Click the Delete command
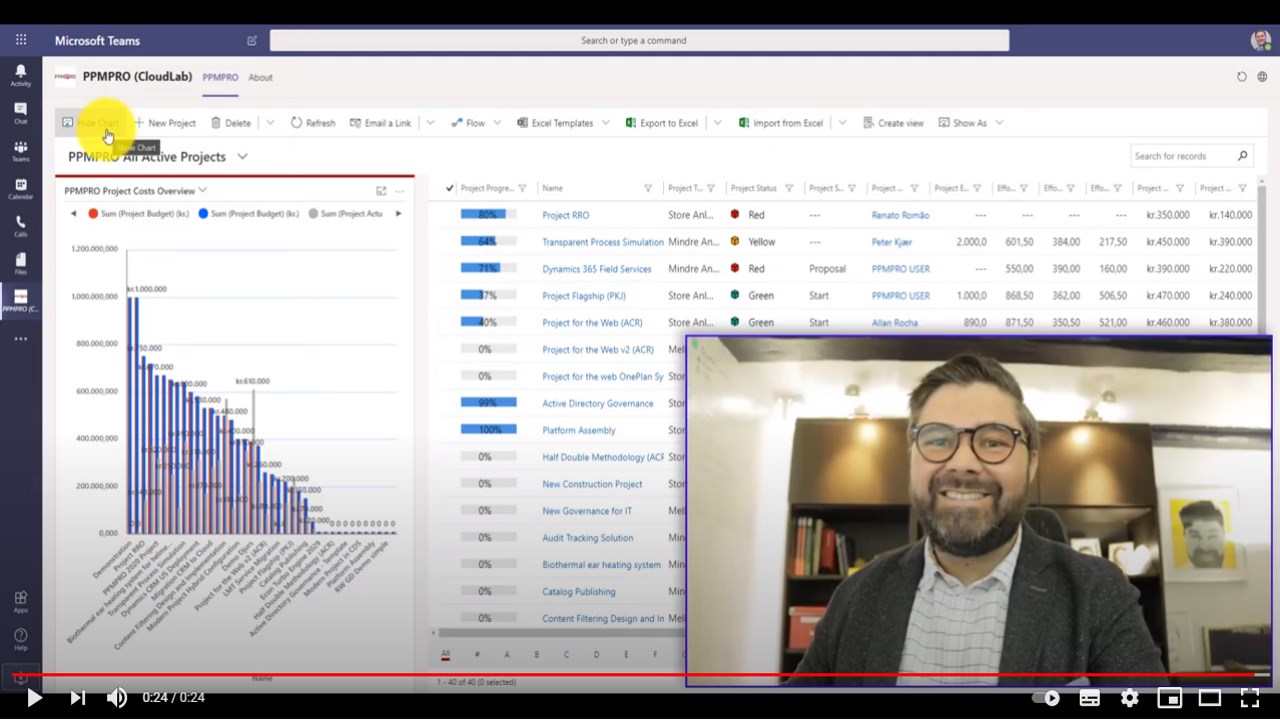The width and height of the screenshot is (1280, 720). 231,123
